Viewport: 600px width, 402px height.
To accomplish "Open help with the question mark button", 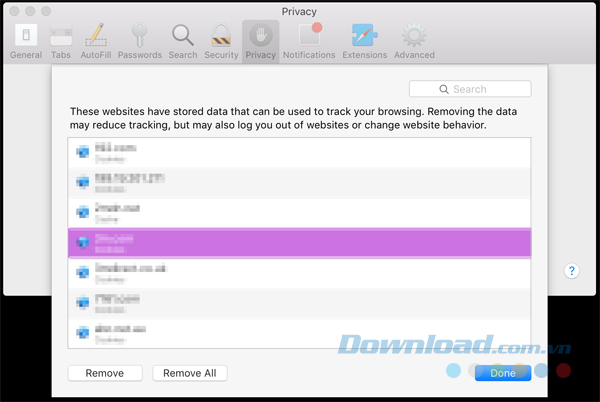I will click(572, 271).
